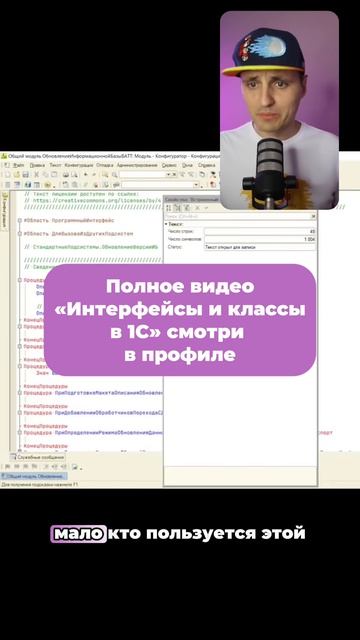Collapse the ПрограммныйИнтерфейс code region
Image resolution: width=360 pixels, height=640 pixels.
click(20, 220)
